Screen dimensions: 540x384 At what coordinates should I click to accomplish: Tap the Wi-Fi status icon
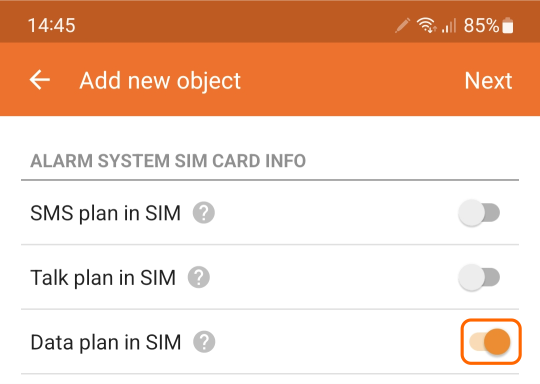(x=426, y=25)
